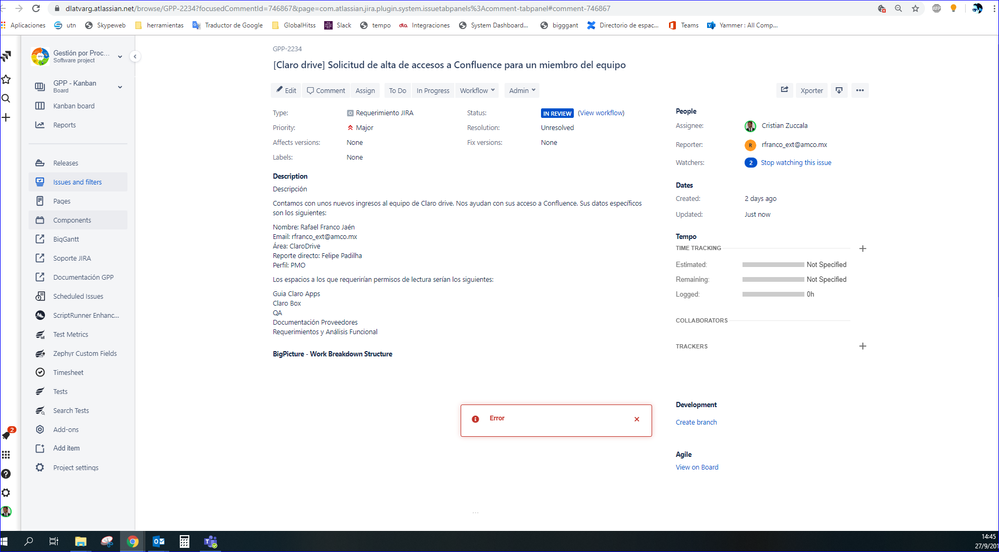Click the share issue icon
Image resolution: width=999 pixels, height=552 pixels.
click(784, 91)
